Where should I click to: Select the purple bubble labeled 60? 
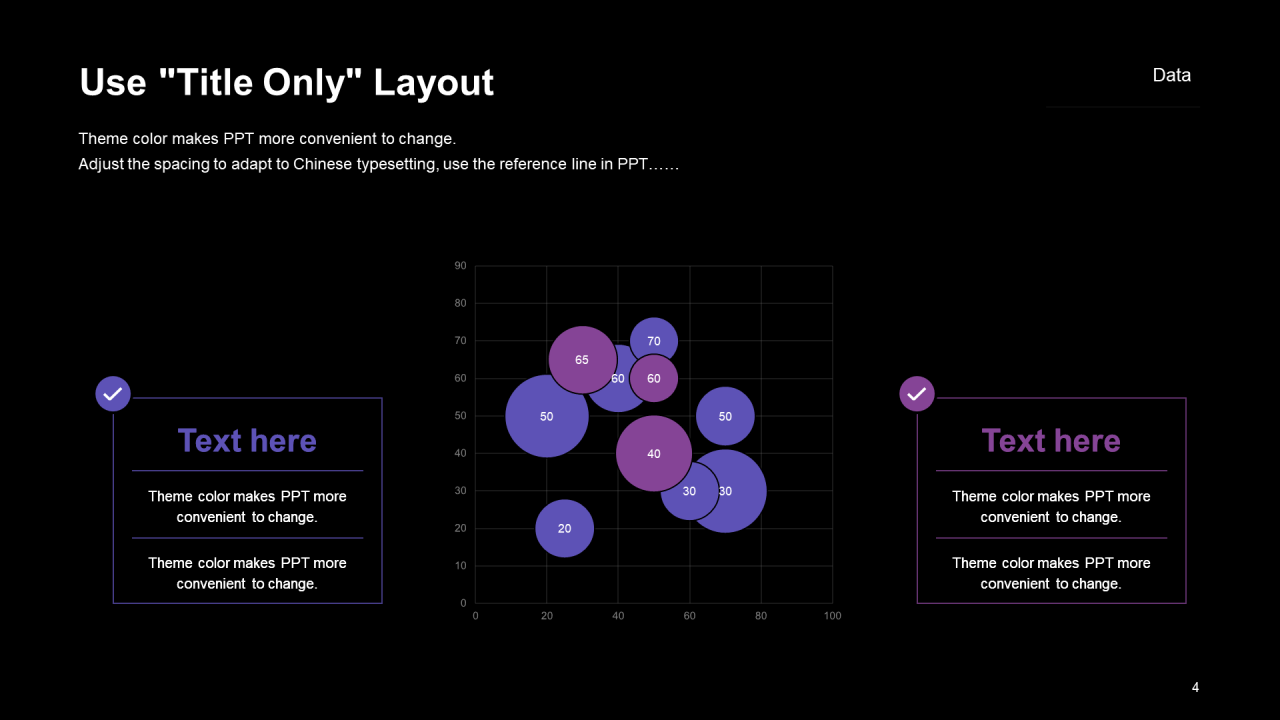tap(654, 379)
